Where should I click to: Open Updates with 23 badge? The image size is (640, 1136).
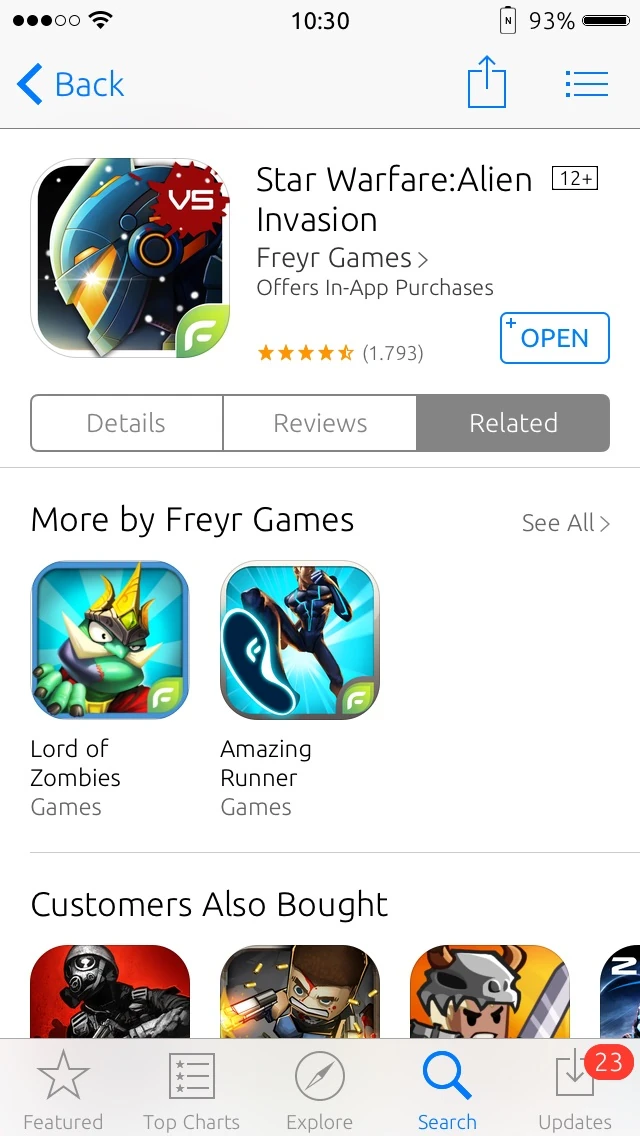click(x=575, y=1089)
